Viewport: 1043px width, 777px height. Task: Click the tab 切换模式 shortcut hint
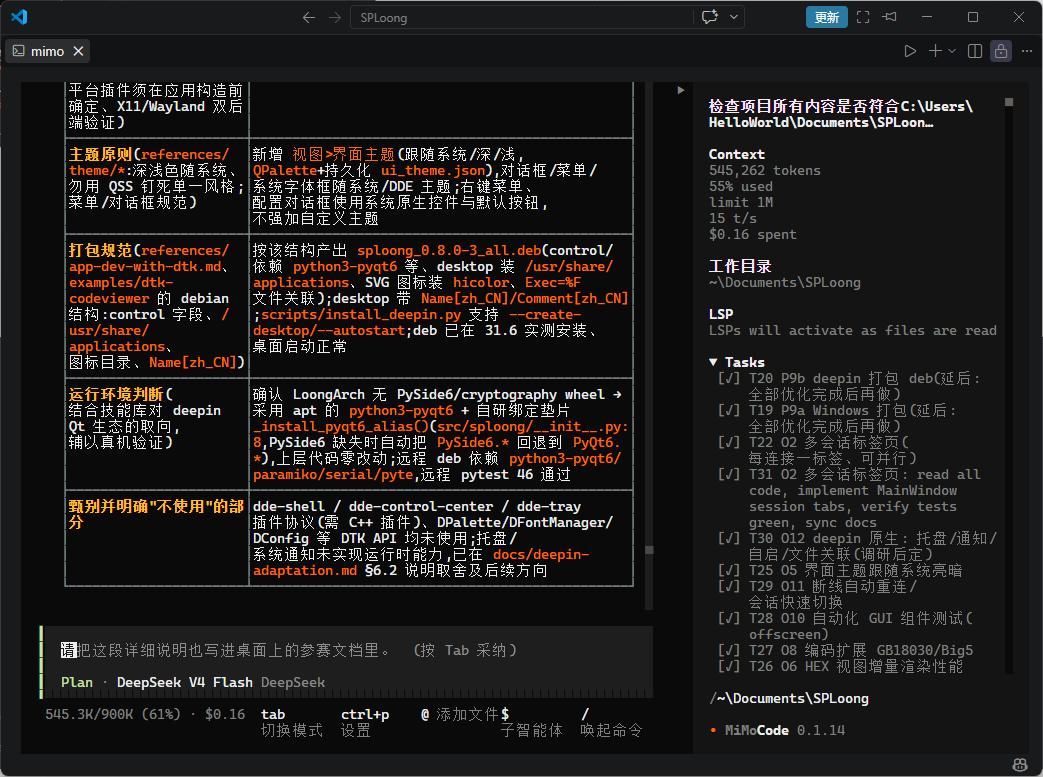click(x=291, y=722)
